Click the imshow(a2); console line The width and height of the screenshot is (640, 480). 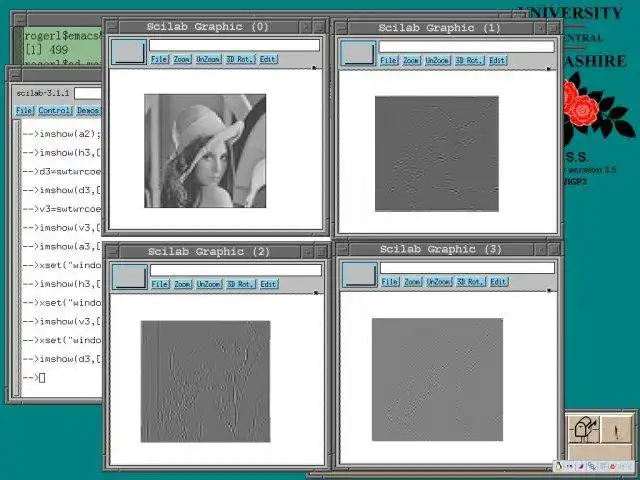[x=62, y=134]
